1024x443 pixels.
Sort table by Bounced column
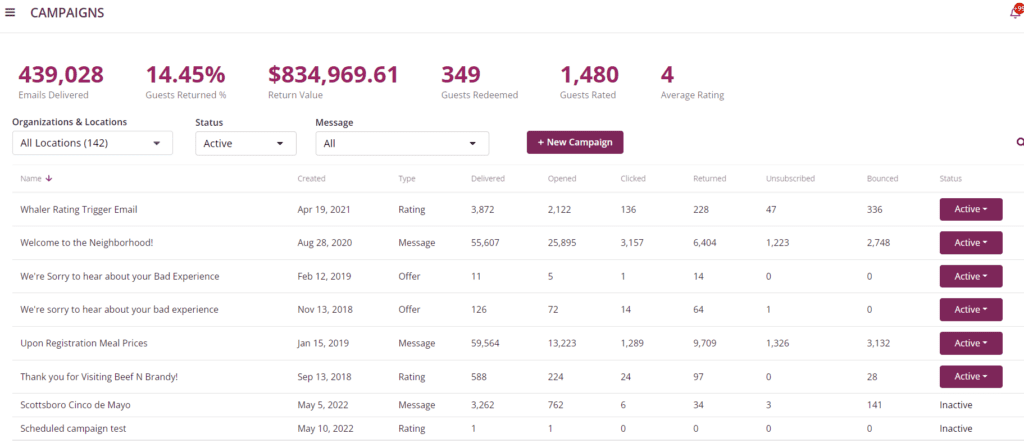882,179
